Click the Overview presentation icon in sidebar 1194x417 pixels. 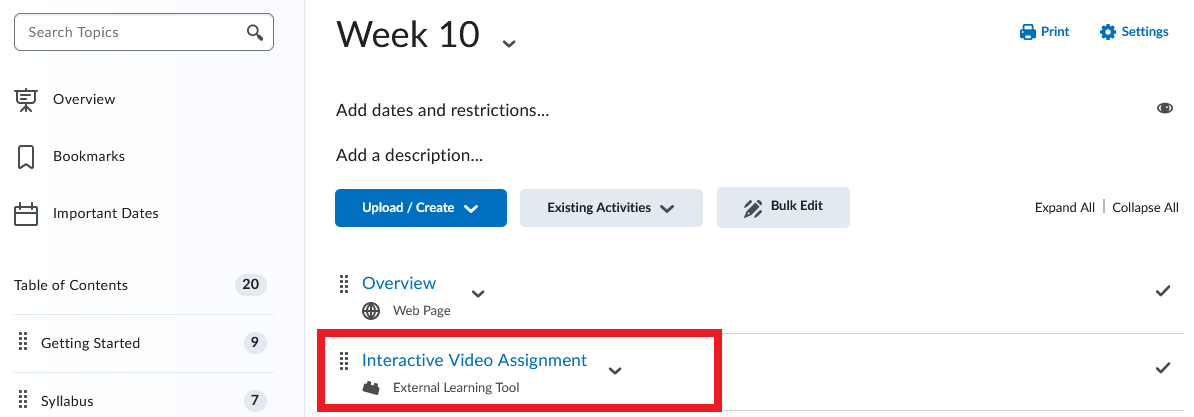coord(26,100)
